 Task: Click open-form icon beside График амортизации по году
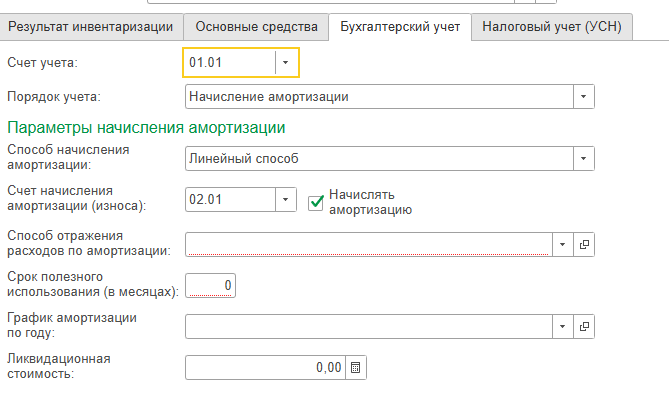point(585,326)
